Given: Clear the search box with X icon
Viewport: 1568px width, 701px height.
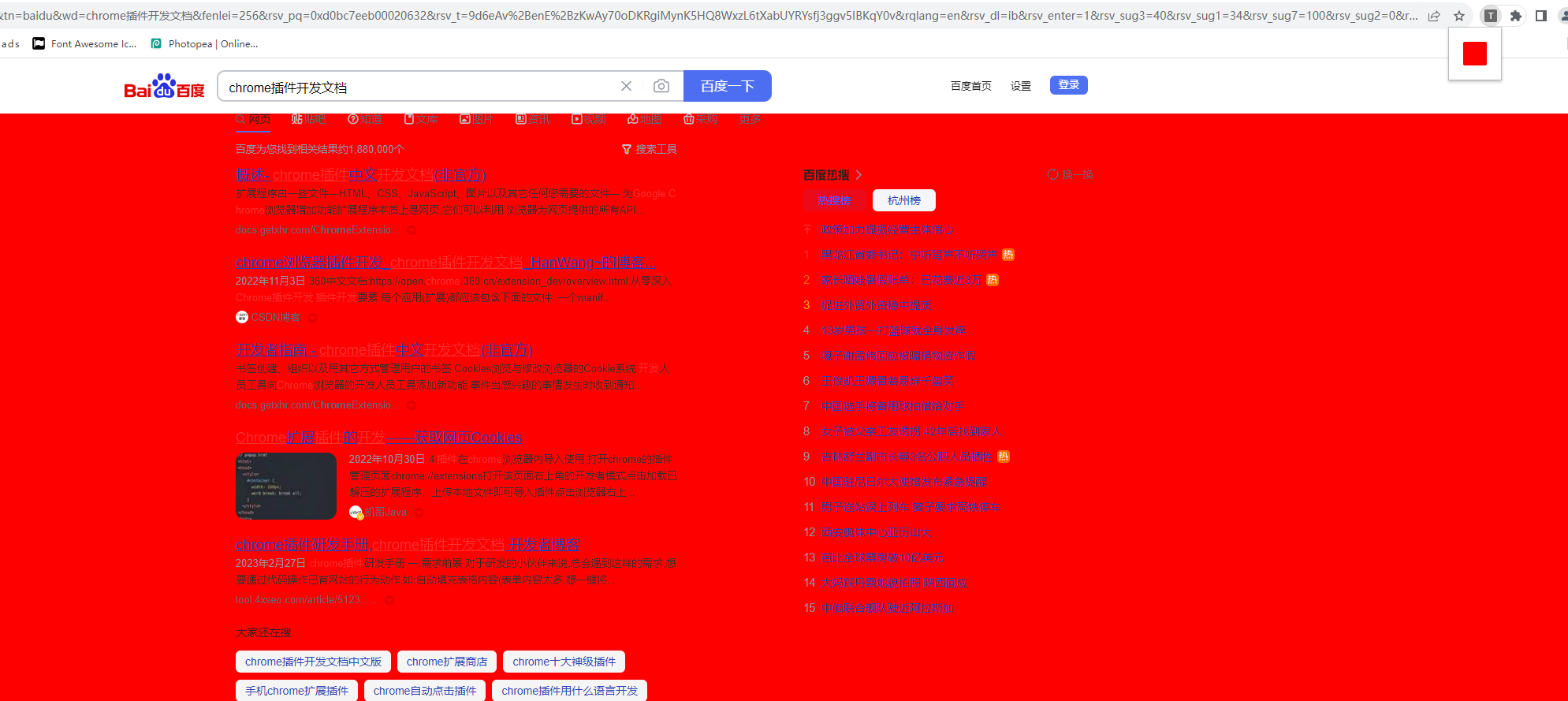Looking at the screenshot, I should [627, 86].
